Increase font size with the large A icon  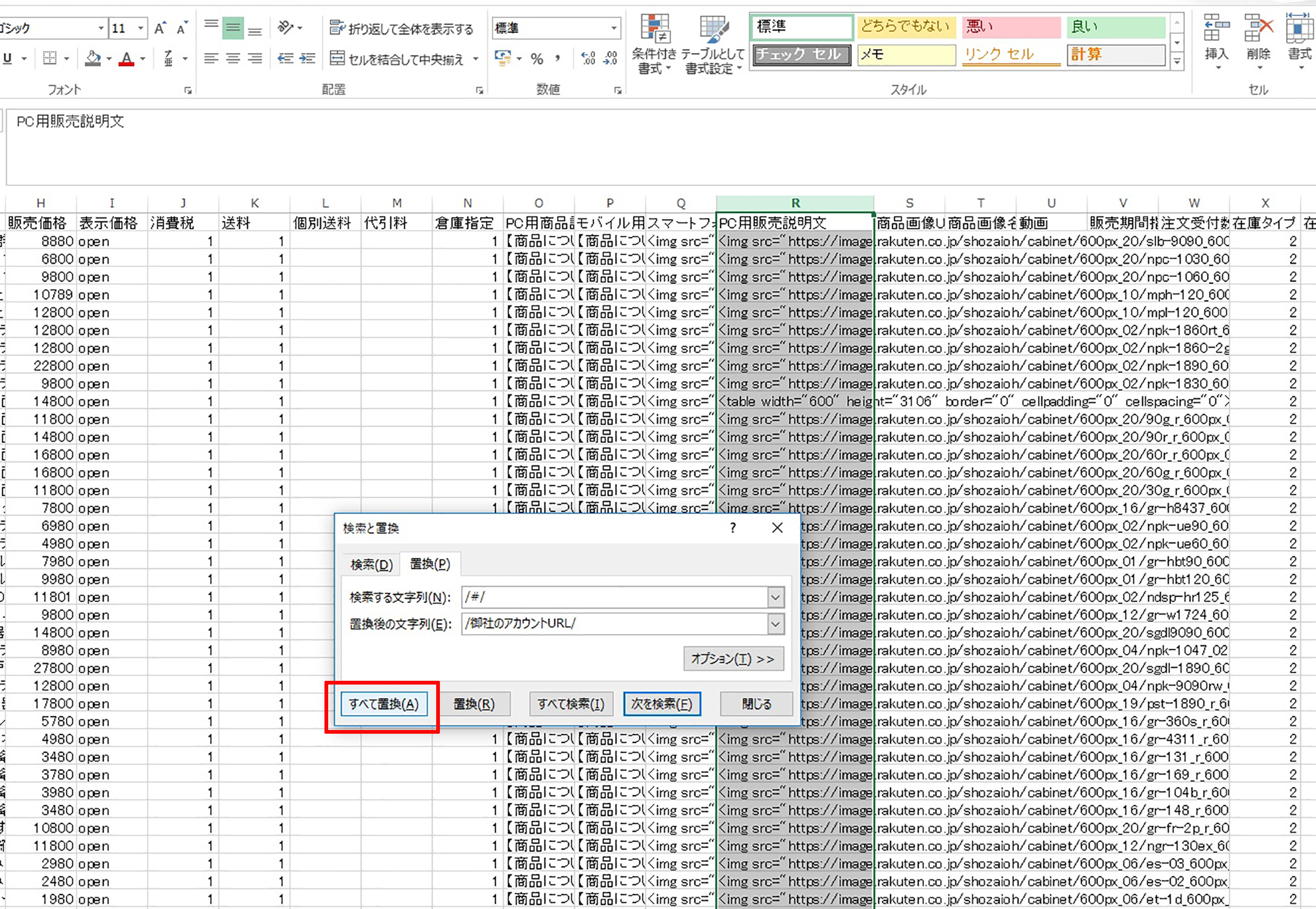click(159, 28)
